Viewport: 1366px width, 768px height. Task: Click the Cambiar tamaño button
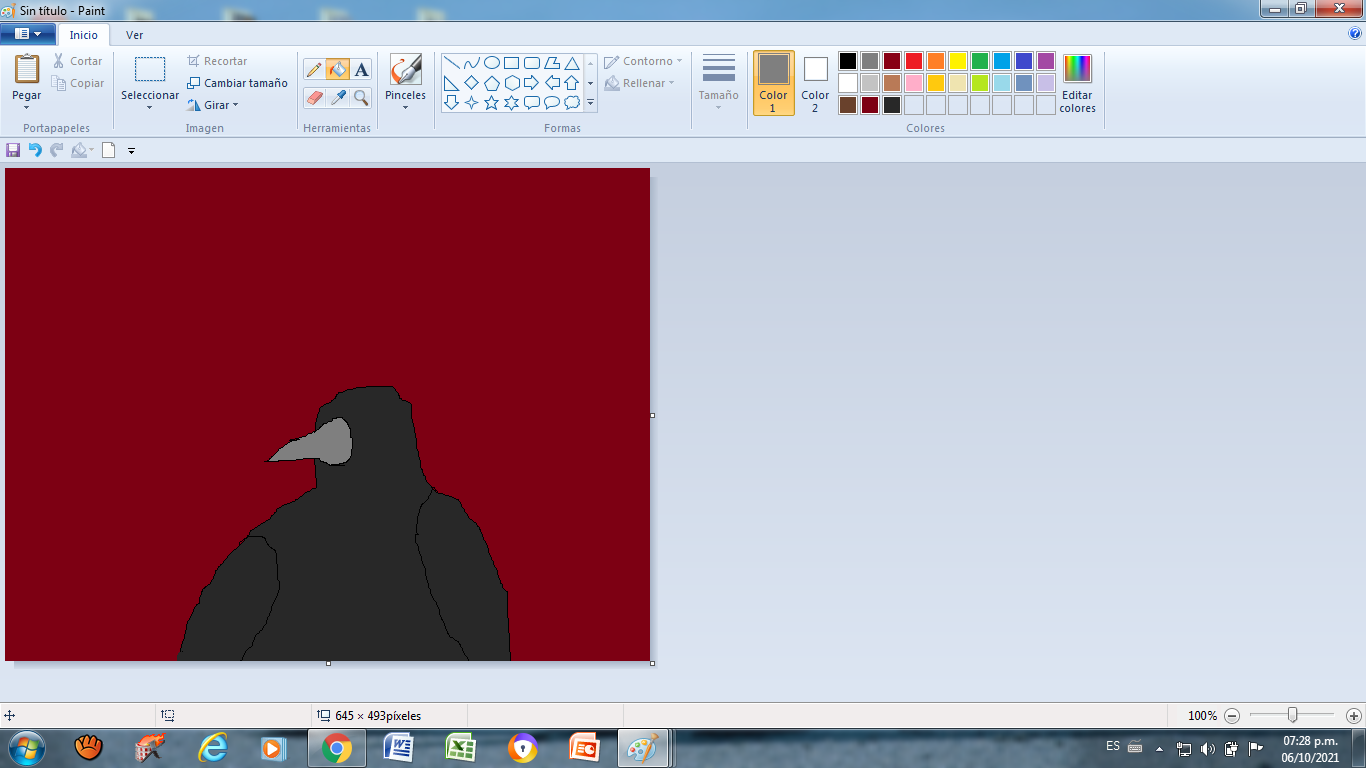point(237,83)
